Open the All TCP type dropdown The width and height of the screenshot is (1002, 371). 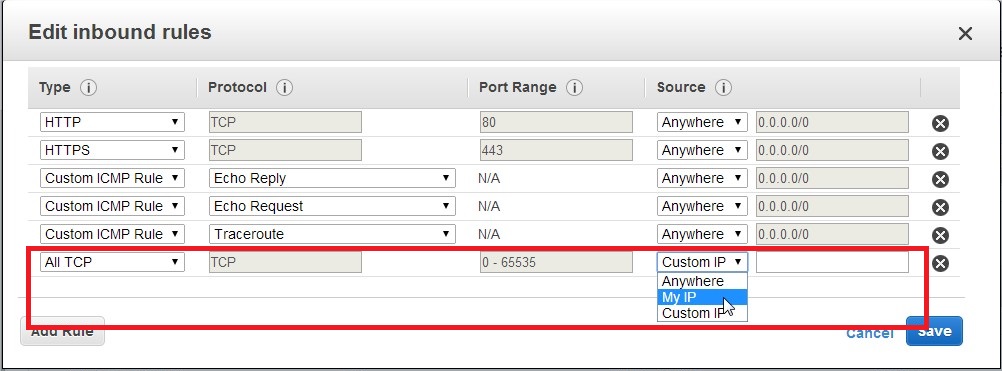[112, 262]
